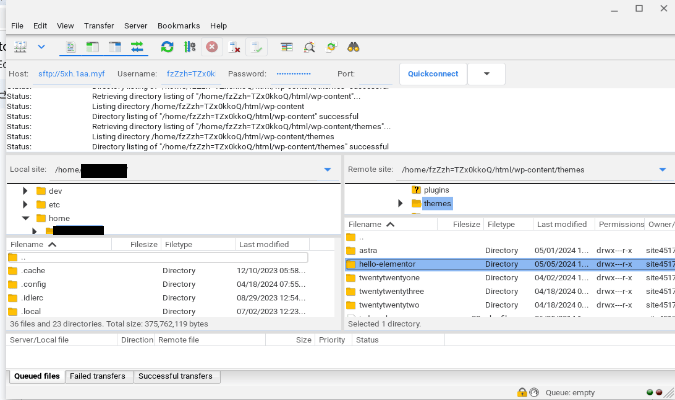This screenshot has width=675, height=400.
Task: Sort remote list by Filename header
Action: [391, 224]
